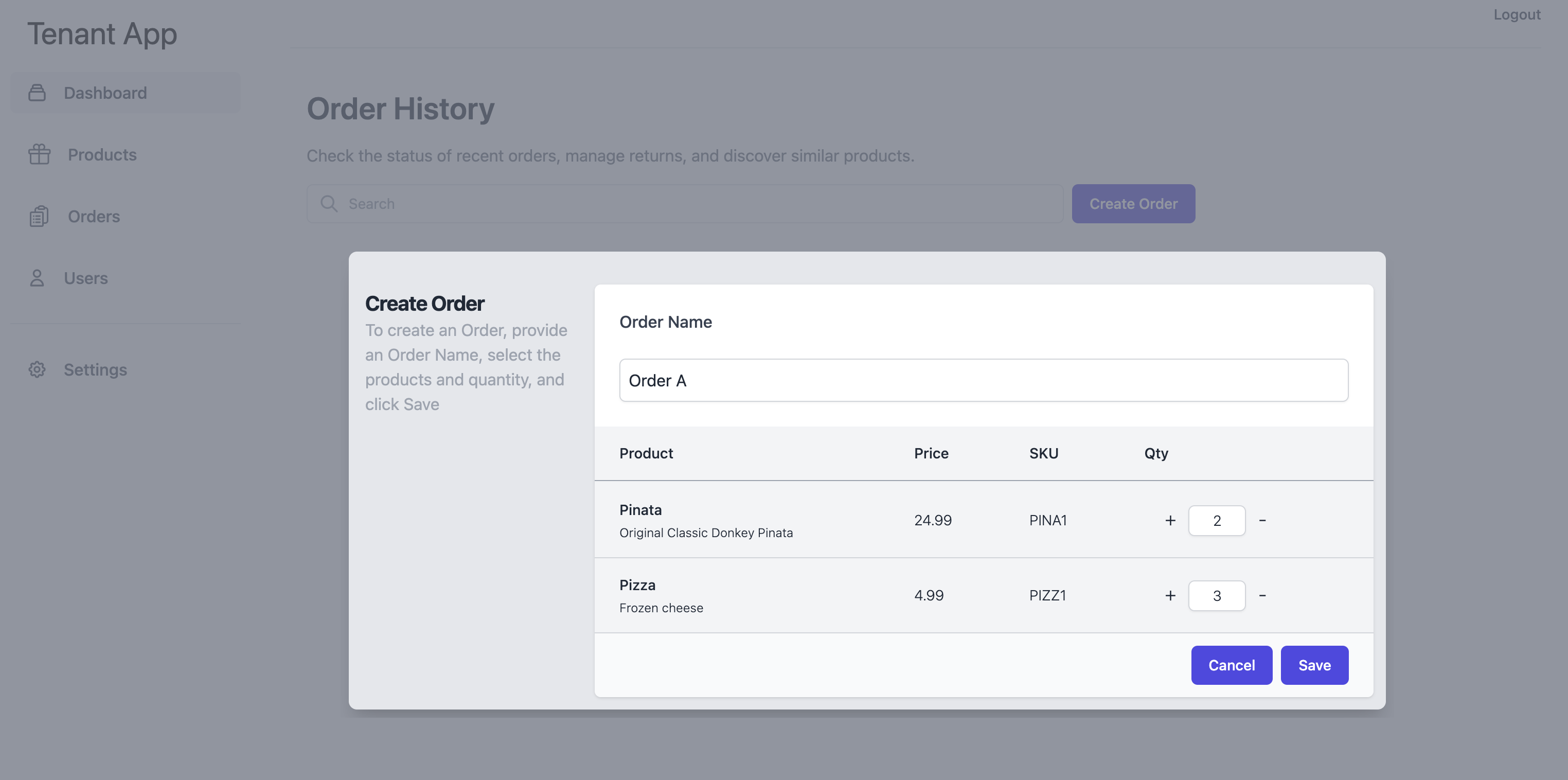Click the Products gift box icon
The image size is (1568, 780).
pos(40,154)
